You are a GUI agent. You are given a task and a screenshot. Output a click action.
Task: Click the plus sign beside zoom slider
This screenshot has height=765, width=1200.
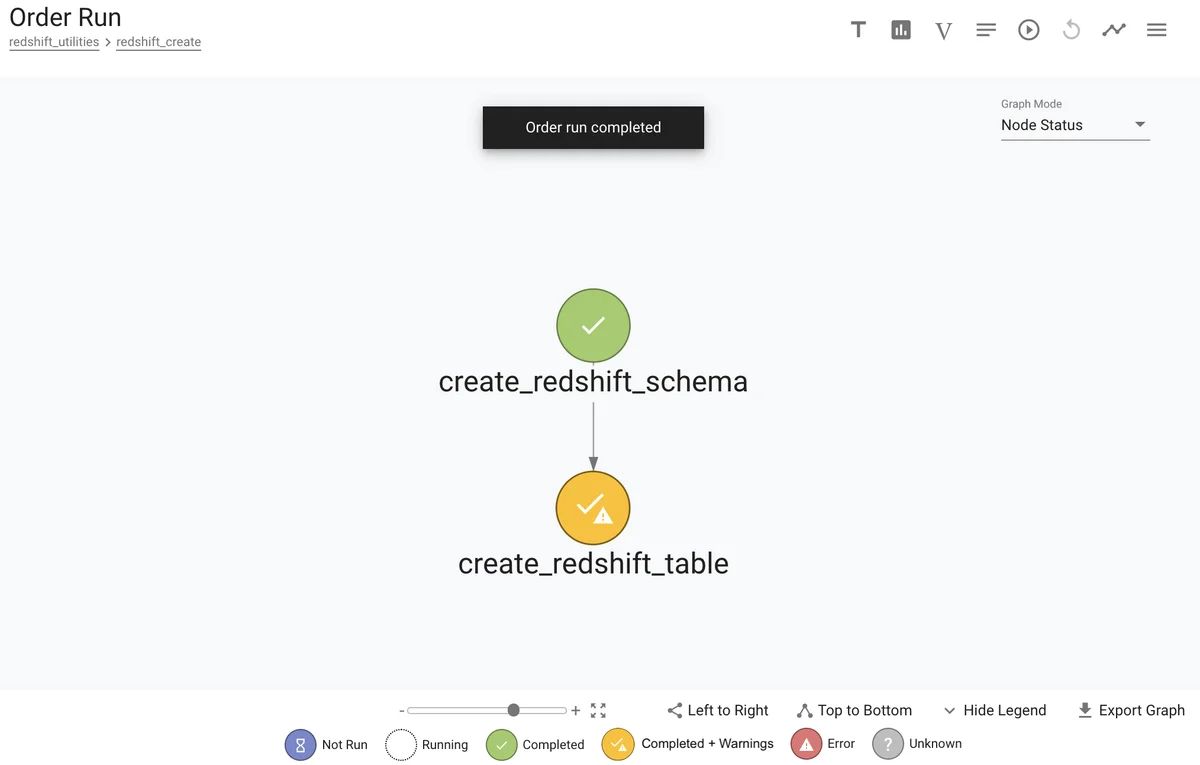click(x=576, y=710)
